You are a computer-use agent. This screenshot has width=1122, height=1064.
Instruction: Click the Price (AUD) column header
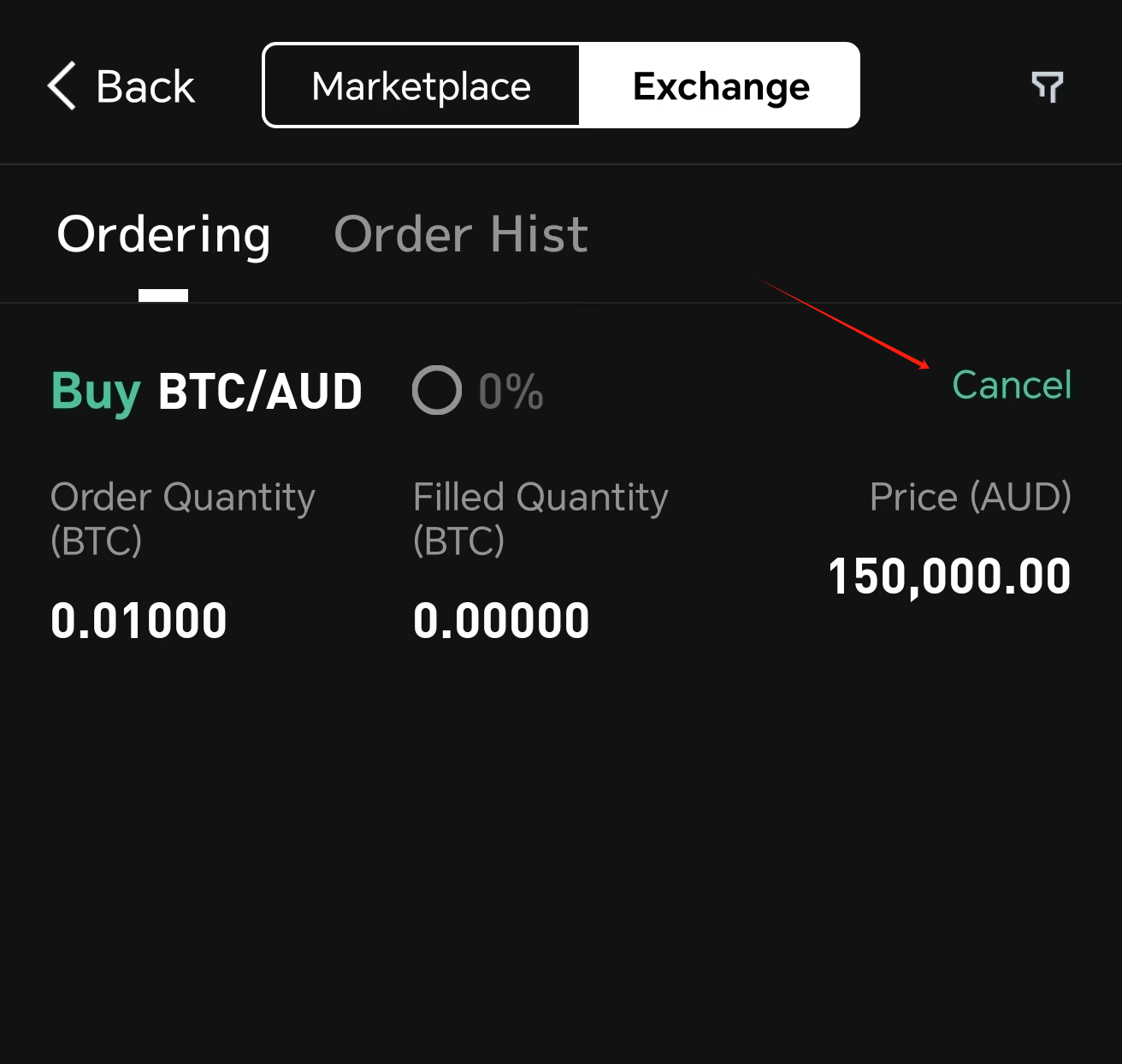click(971, 496)
